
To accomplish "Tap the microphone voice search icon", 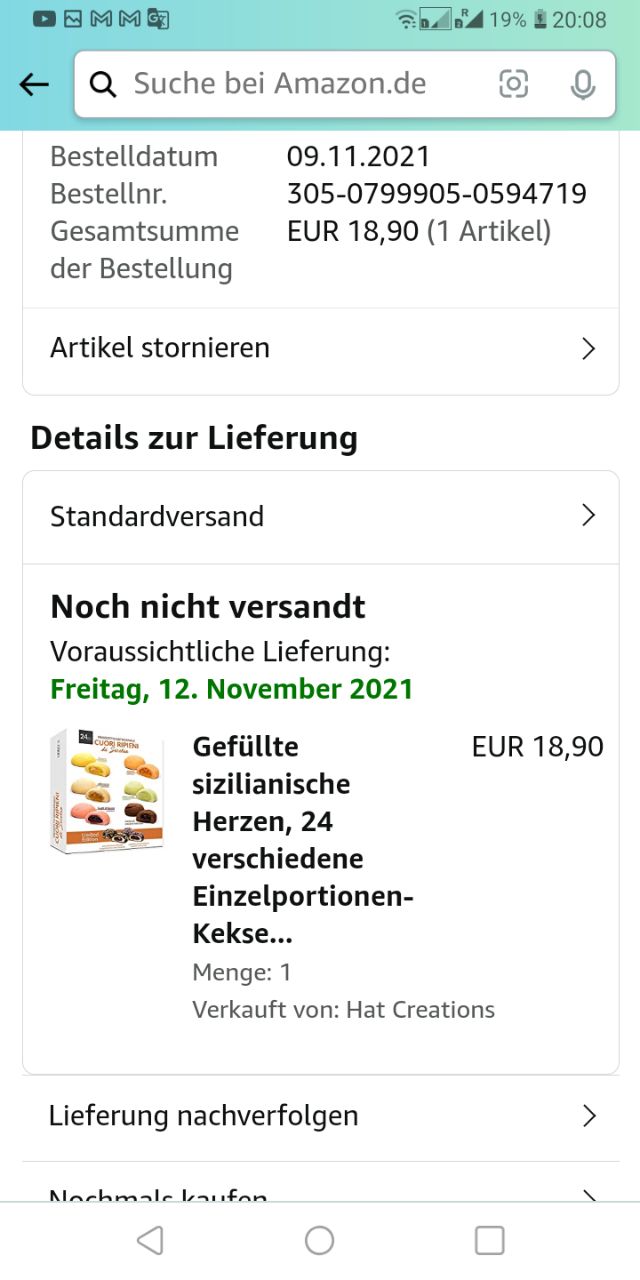I will pos(582,85).
